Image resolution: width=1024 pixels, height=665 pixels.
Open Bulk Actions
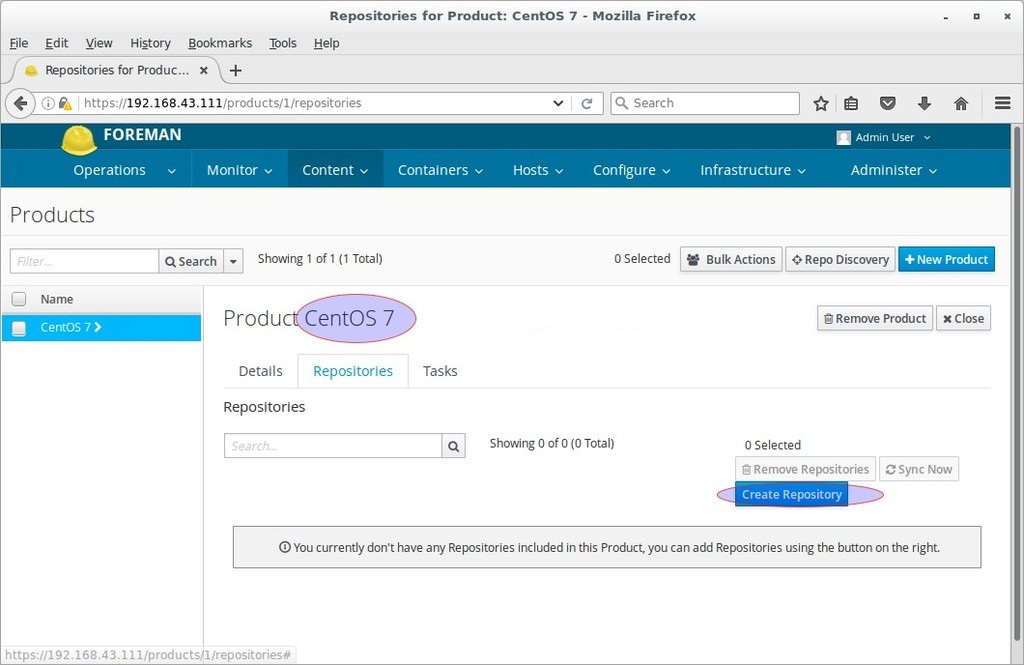pos(731,259)
